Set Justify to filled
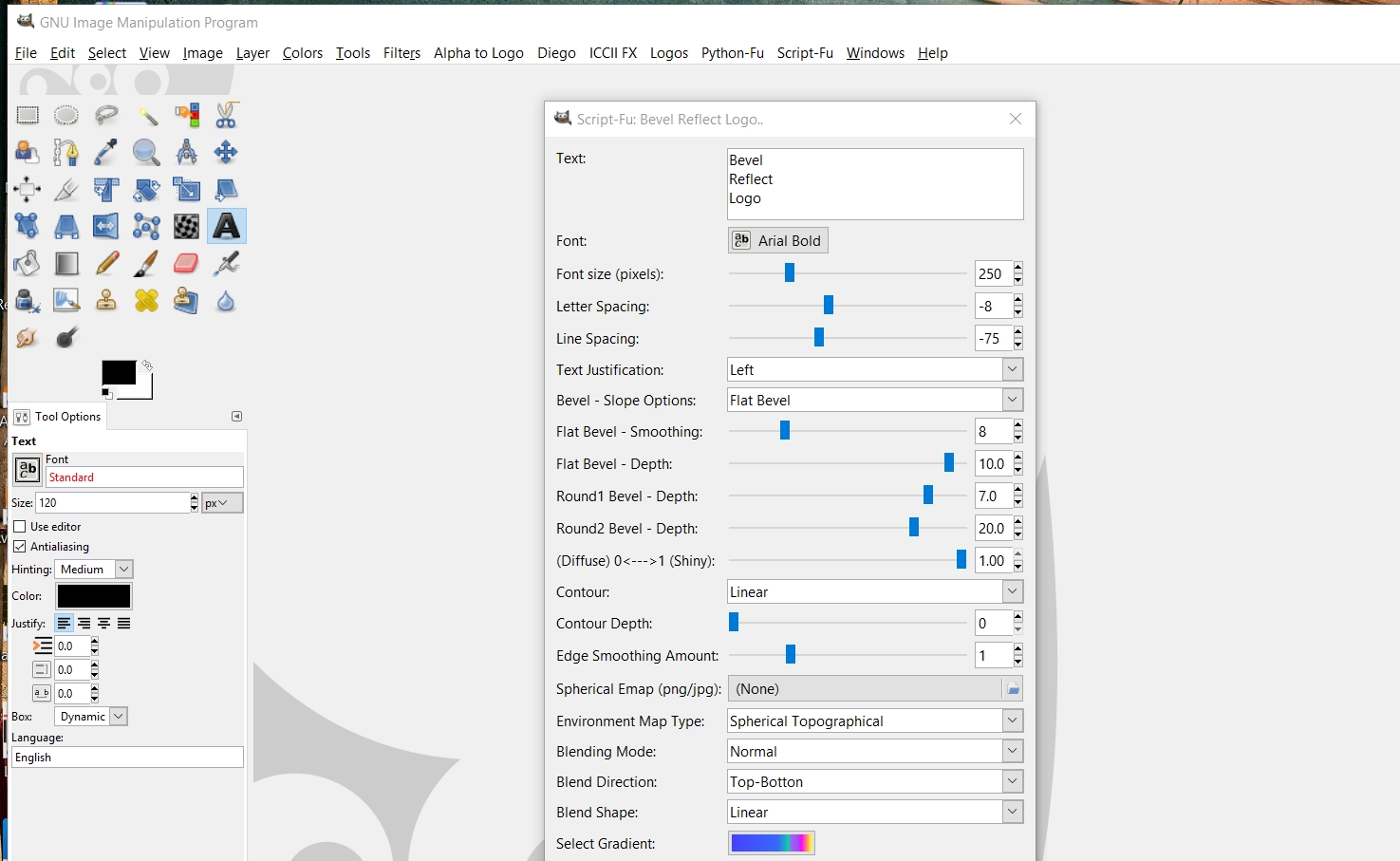Viewport: 1400px width, 861px height. [x=123, y=624]
